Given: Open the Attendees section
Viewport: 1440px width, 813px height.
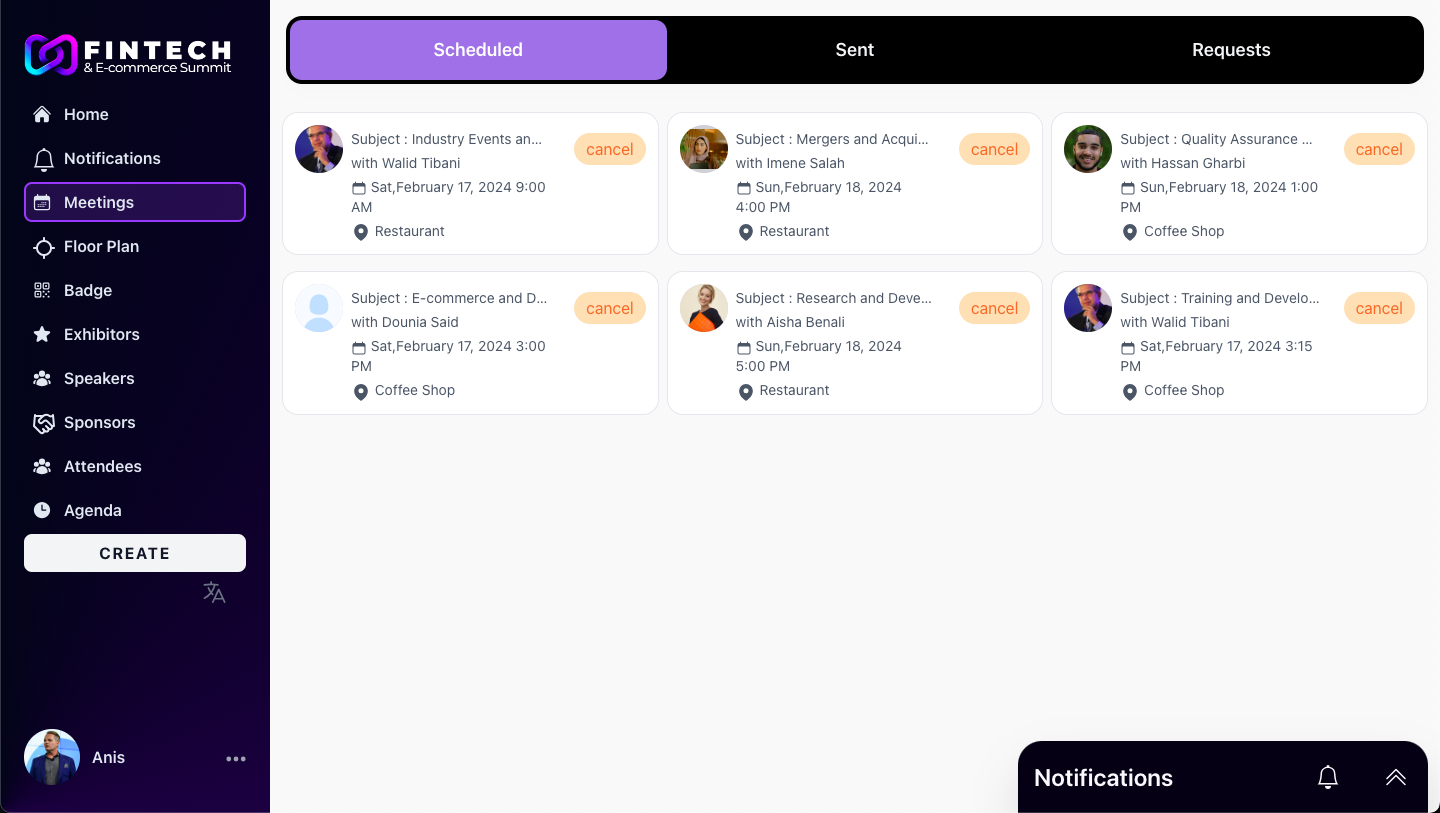Looking at the screenshot, I should [102, 466].
